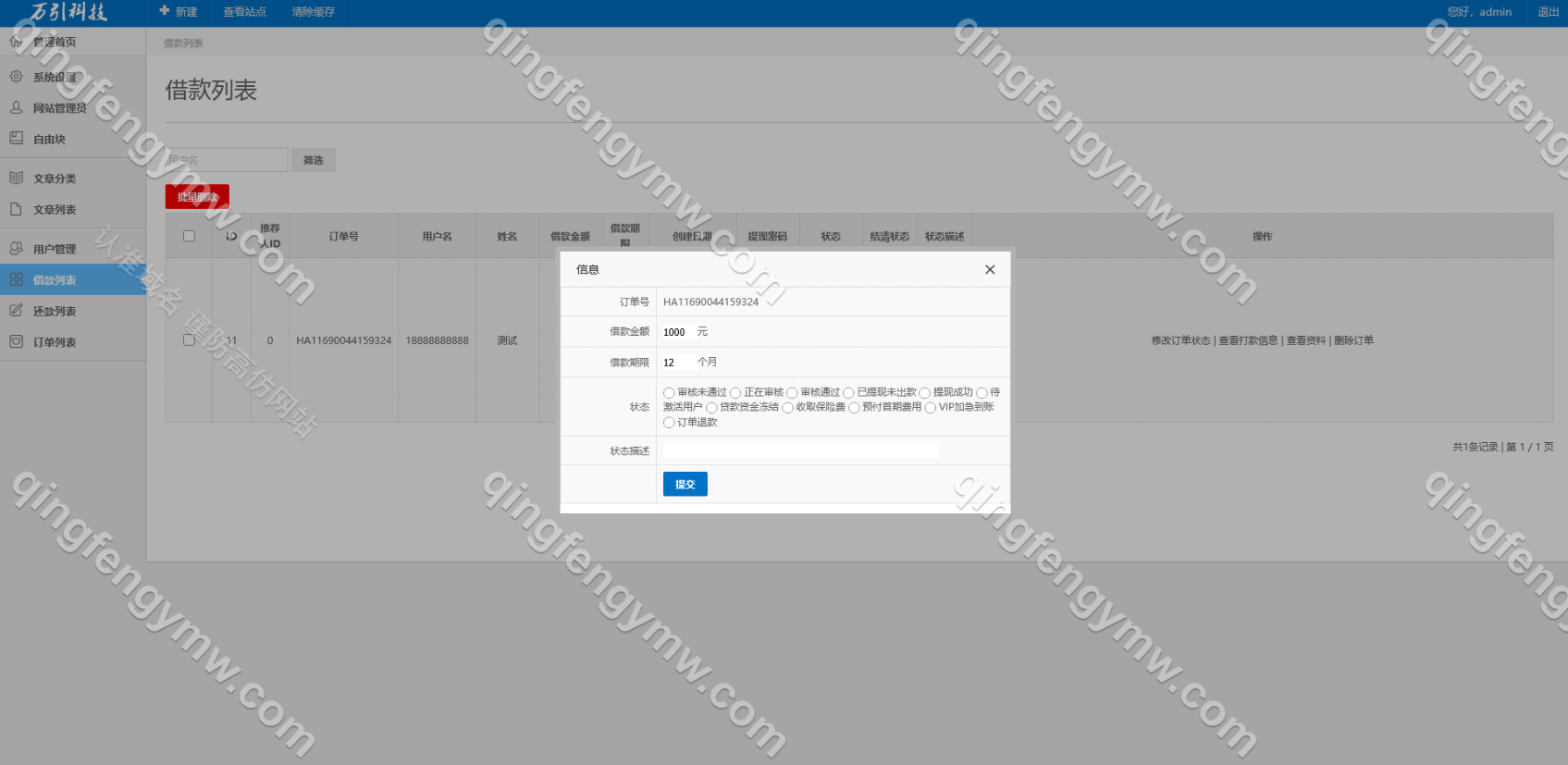Open 网站管理员 in the sidebar
This screenshot has width=1568, height=765.
pos(60,108)
